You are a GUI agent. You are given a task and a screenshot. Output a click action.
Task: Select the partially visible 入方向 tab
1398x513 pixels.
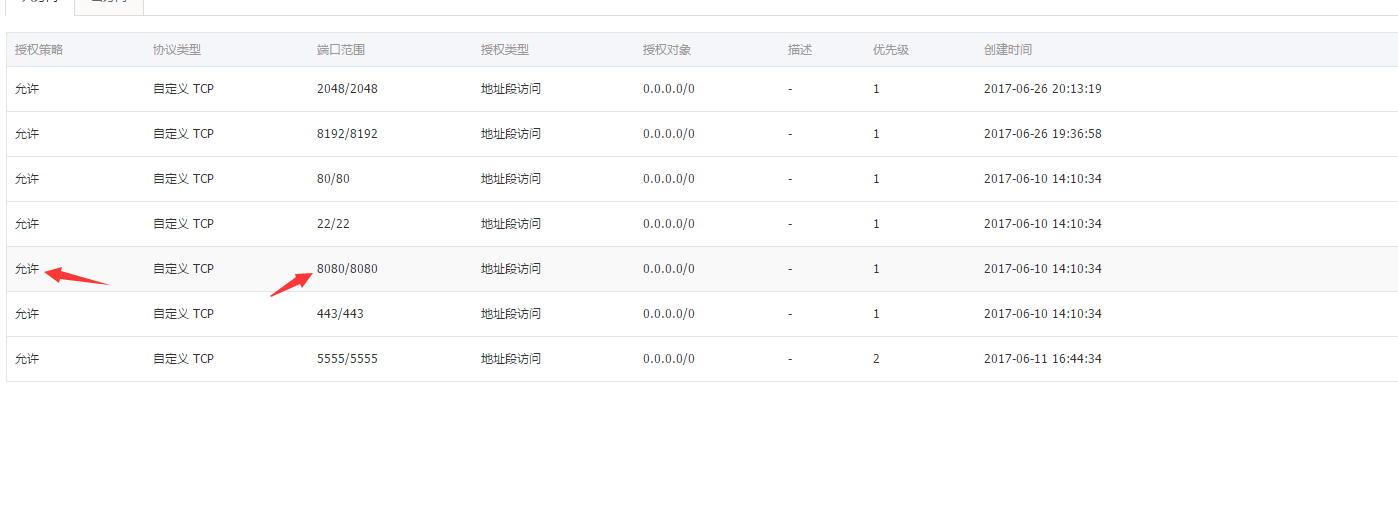[41, 5]
